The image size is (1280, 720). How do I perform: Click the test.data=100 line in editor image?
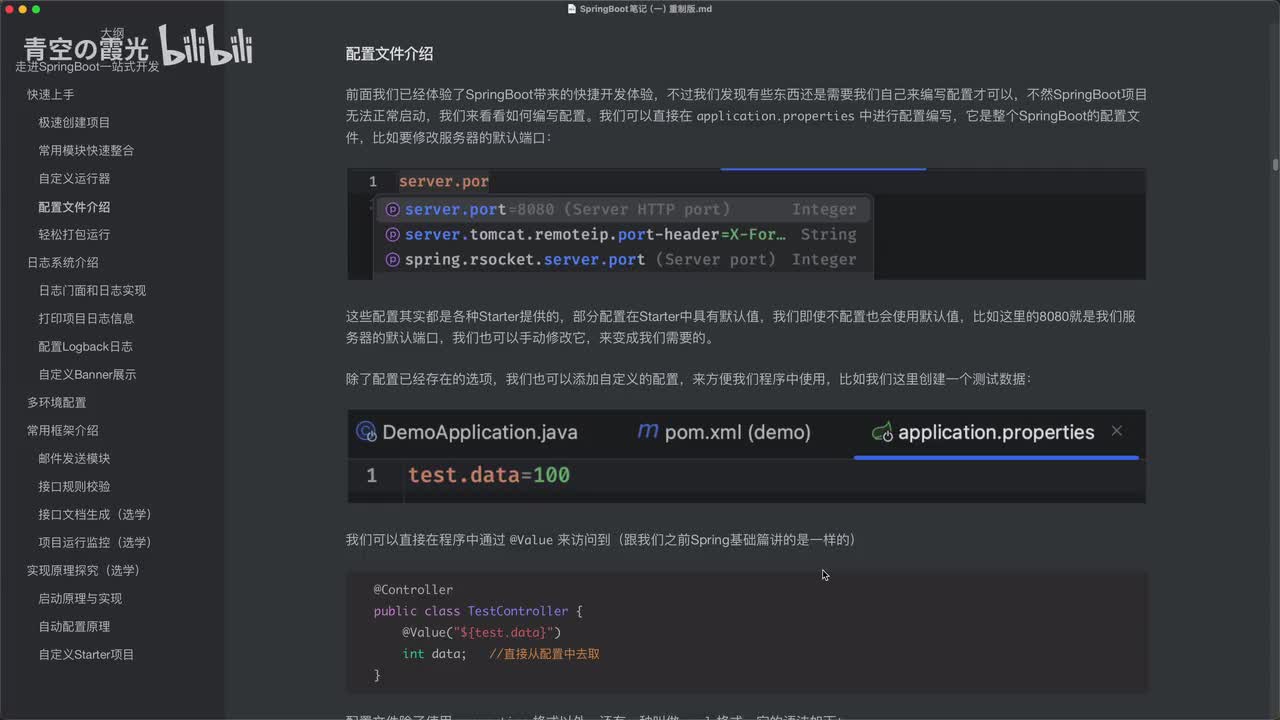pos(489,475)
